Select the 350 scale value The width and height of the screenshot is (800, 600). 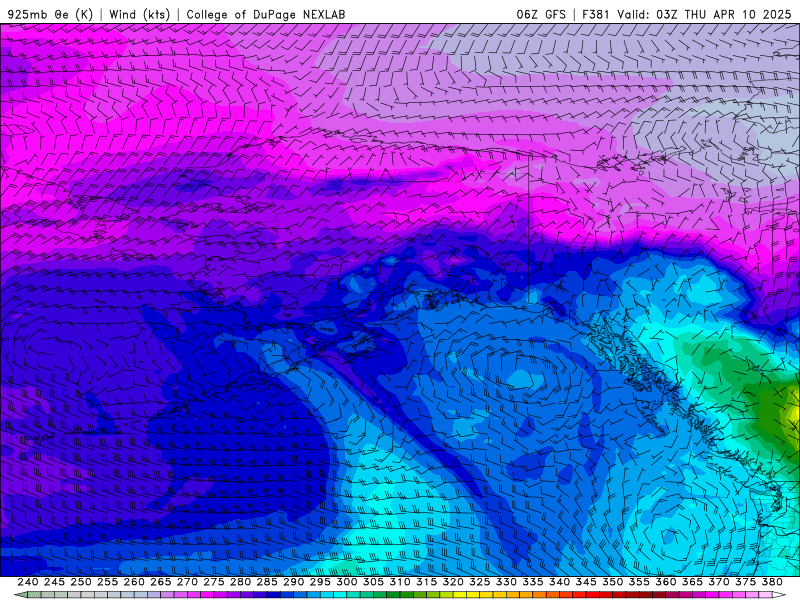(612, 582)
